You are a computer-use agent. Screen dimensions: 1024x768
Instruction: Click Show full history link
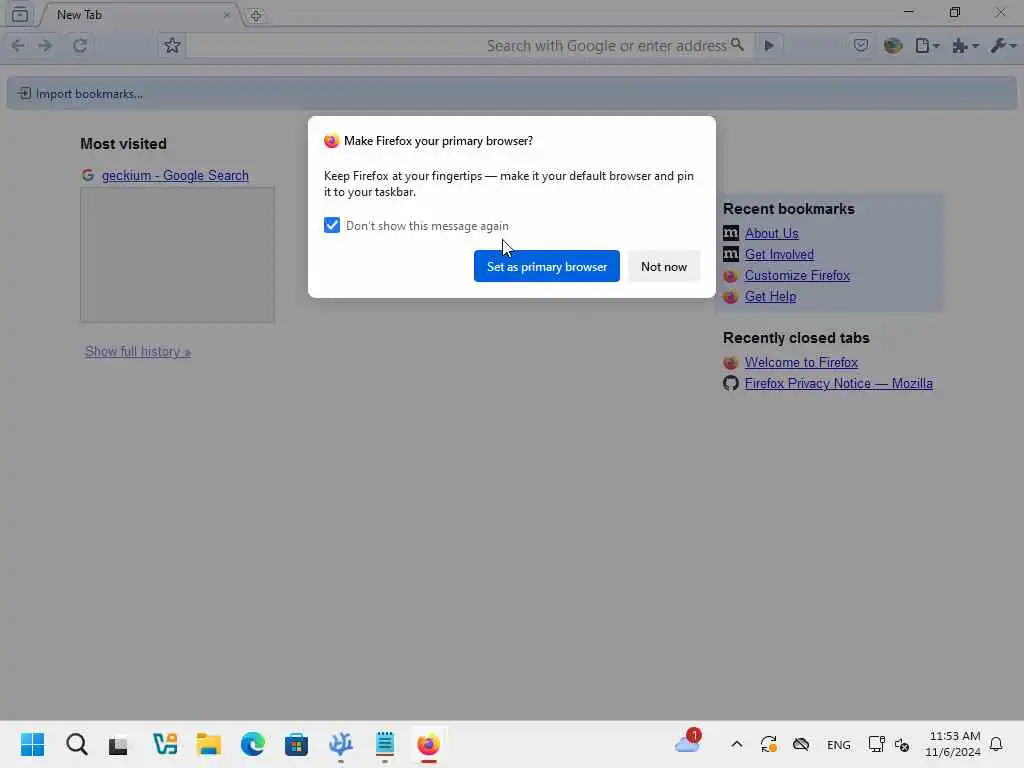pos(138,351)
